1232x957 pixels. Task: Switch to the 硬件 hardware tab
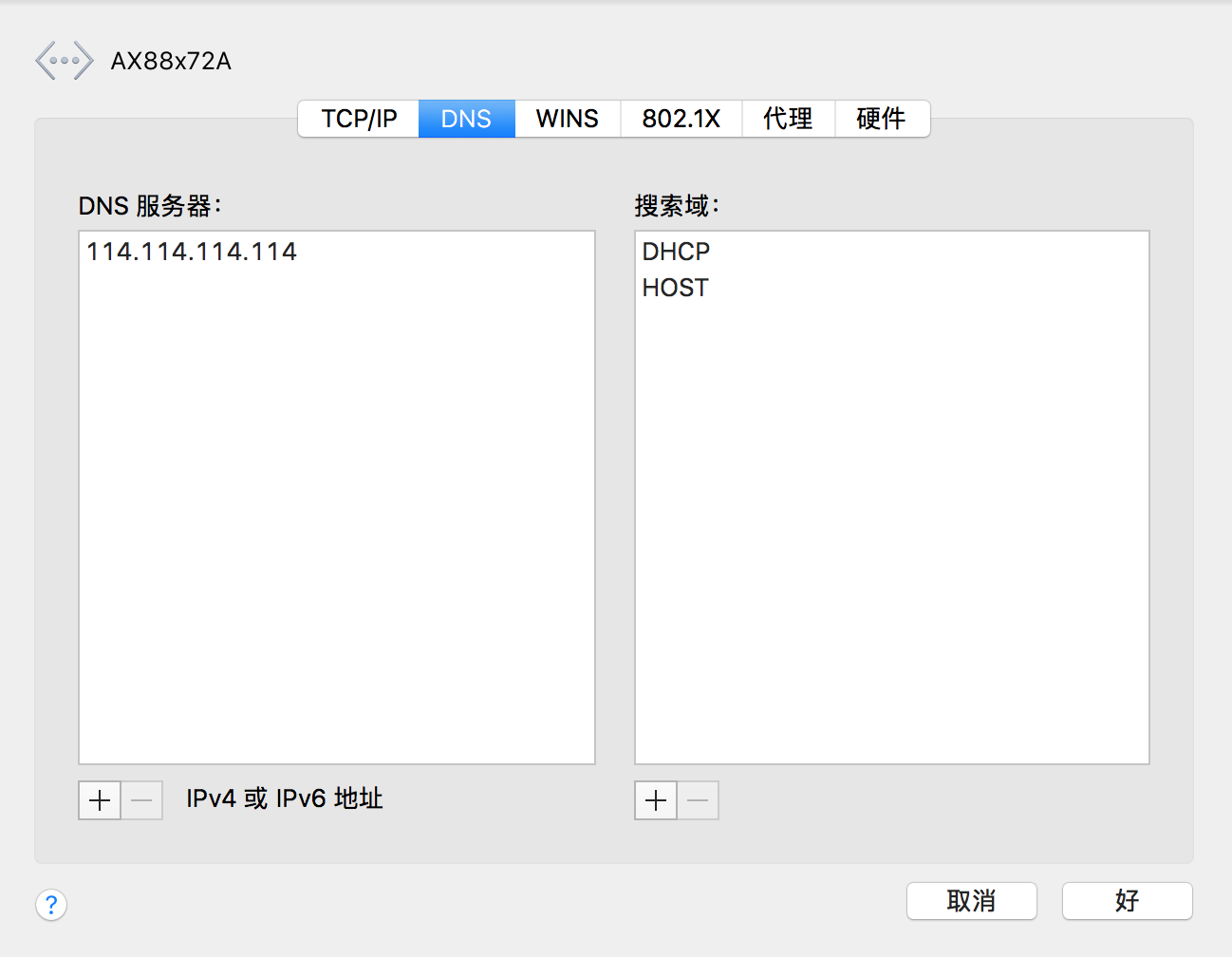[882, 119]
